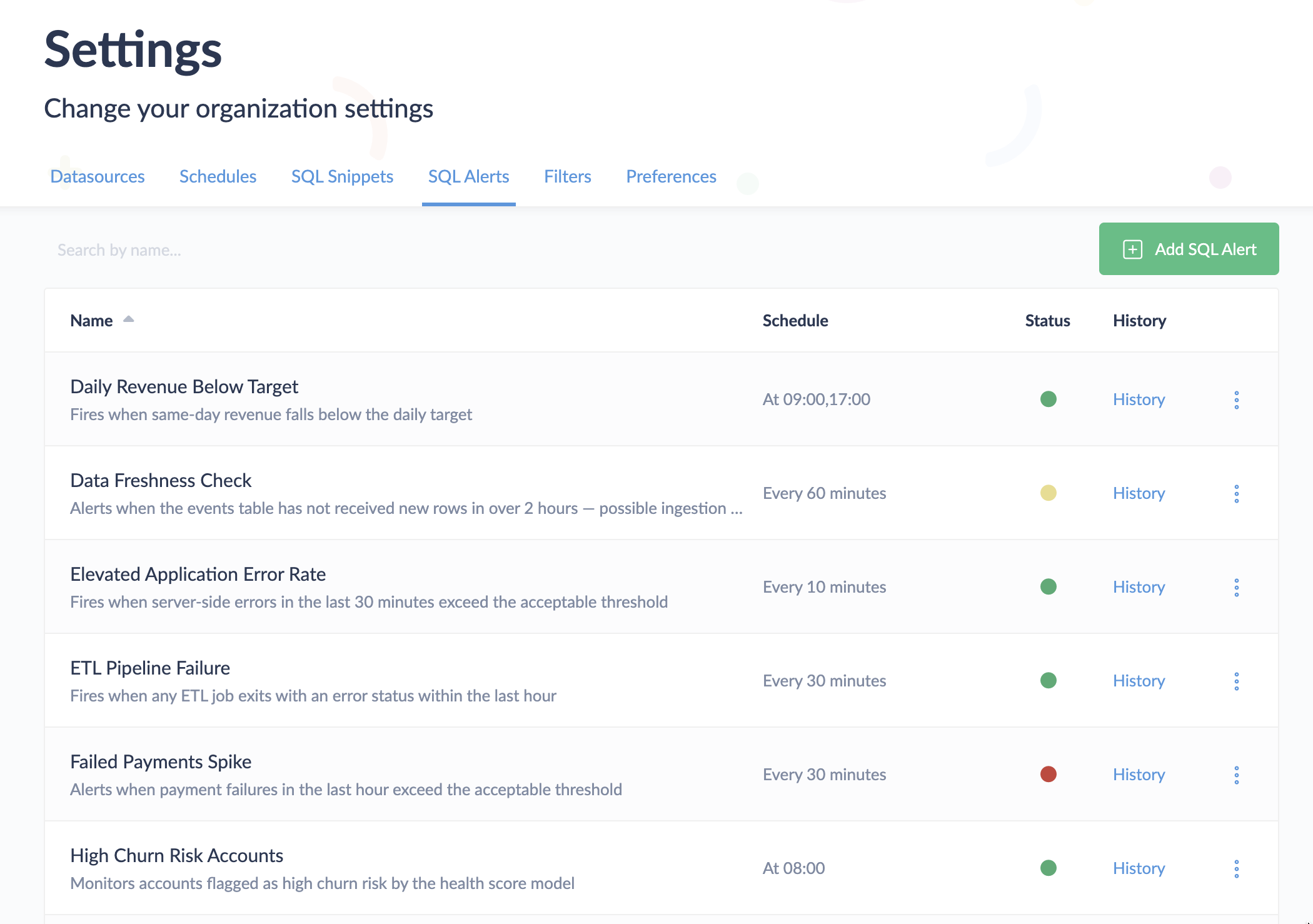Viewport: 1313px width, 924px height.
Task: Open options menu for Elevated Application Error Rate
Action: tap(1236, 588)
